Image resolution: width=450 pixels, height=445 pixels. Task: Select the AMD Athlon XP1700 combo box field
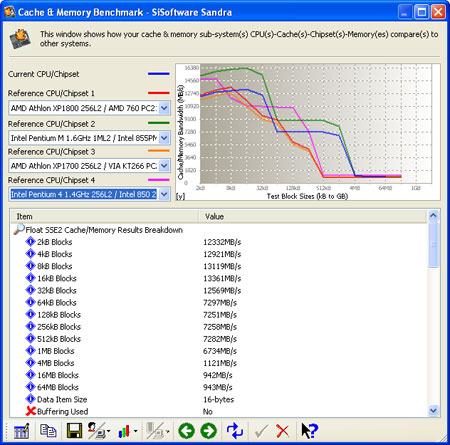click(89, 165)
